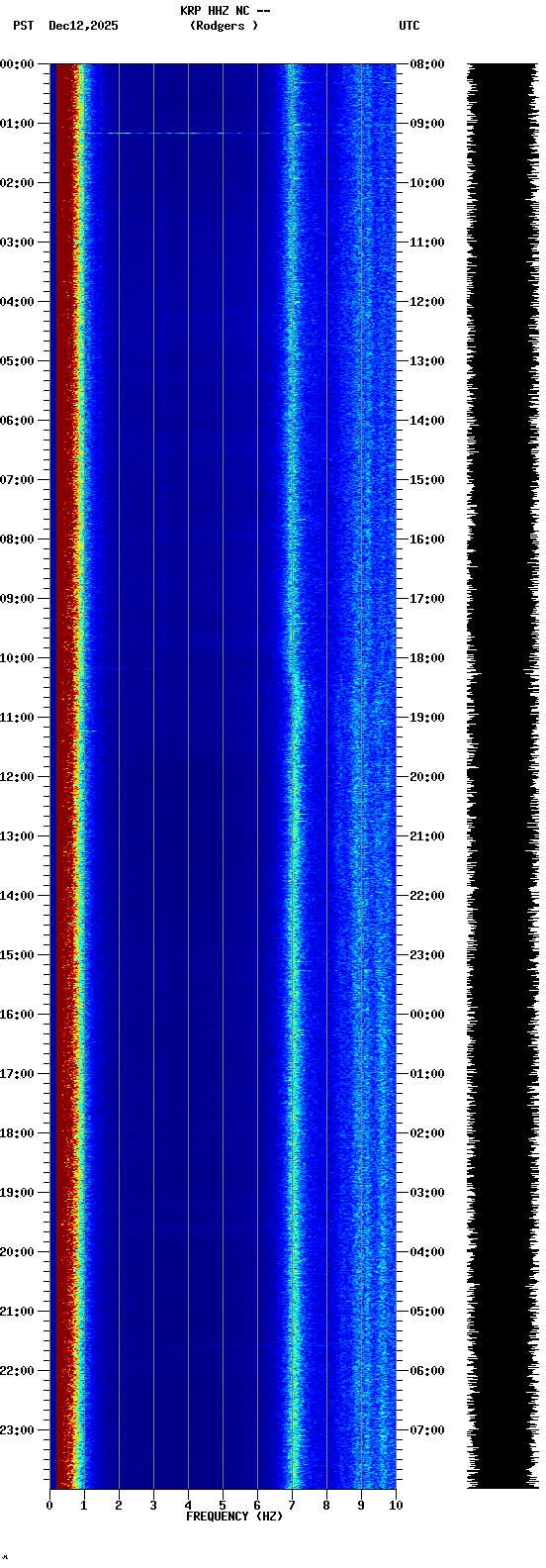The image size is (546, 1568).
Task: Click the Rodgers station name label
Action: pyautogui.click(x=225, y=26)
